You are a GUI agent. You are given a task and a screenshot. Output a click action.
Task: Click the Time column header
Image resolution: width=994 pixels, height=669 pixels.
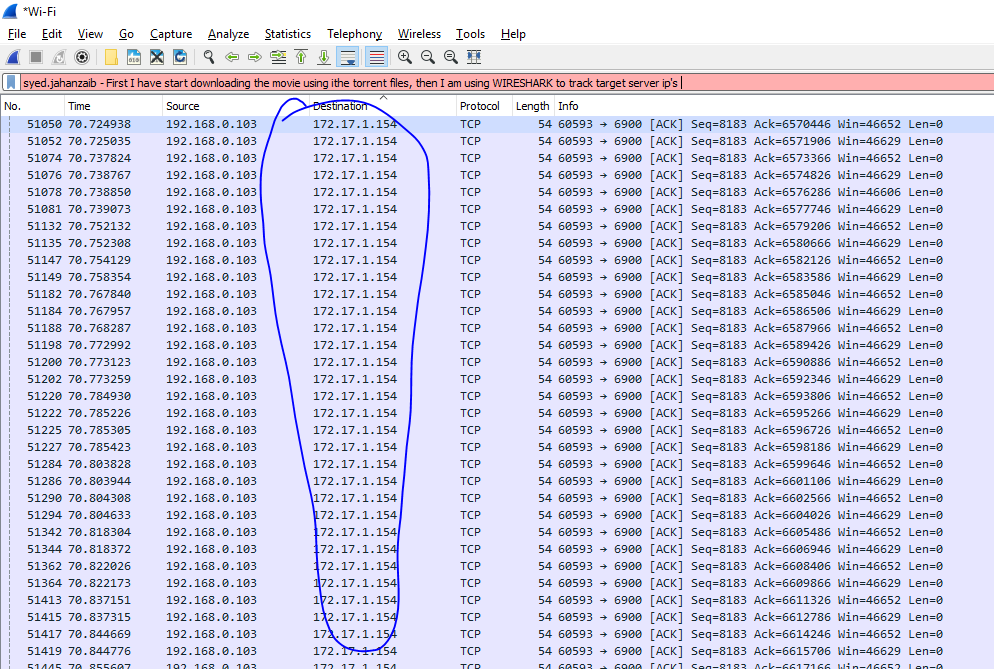tap(80, 106)
